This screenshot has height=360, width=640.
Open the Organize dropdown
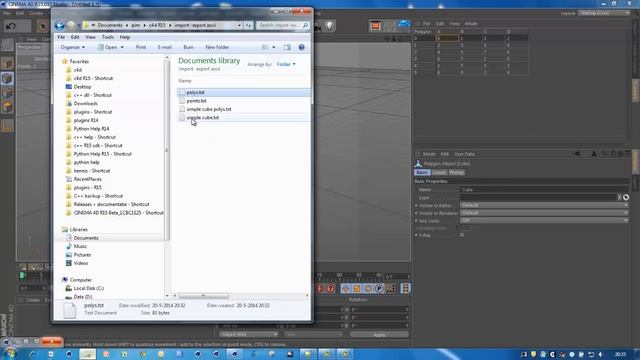tap(73, 47)
